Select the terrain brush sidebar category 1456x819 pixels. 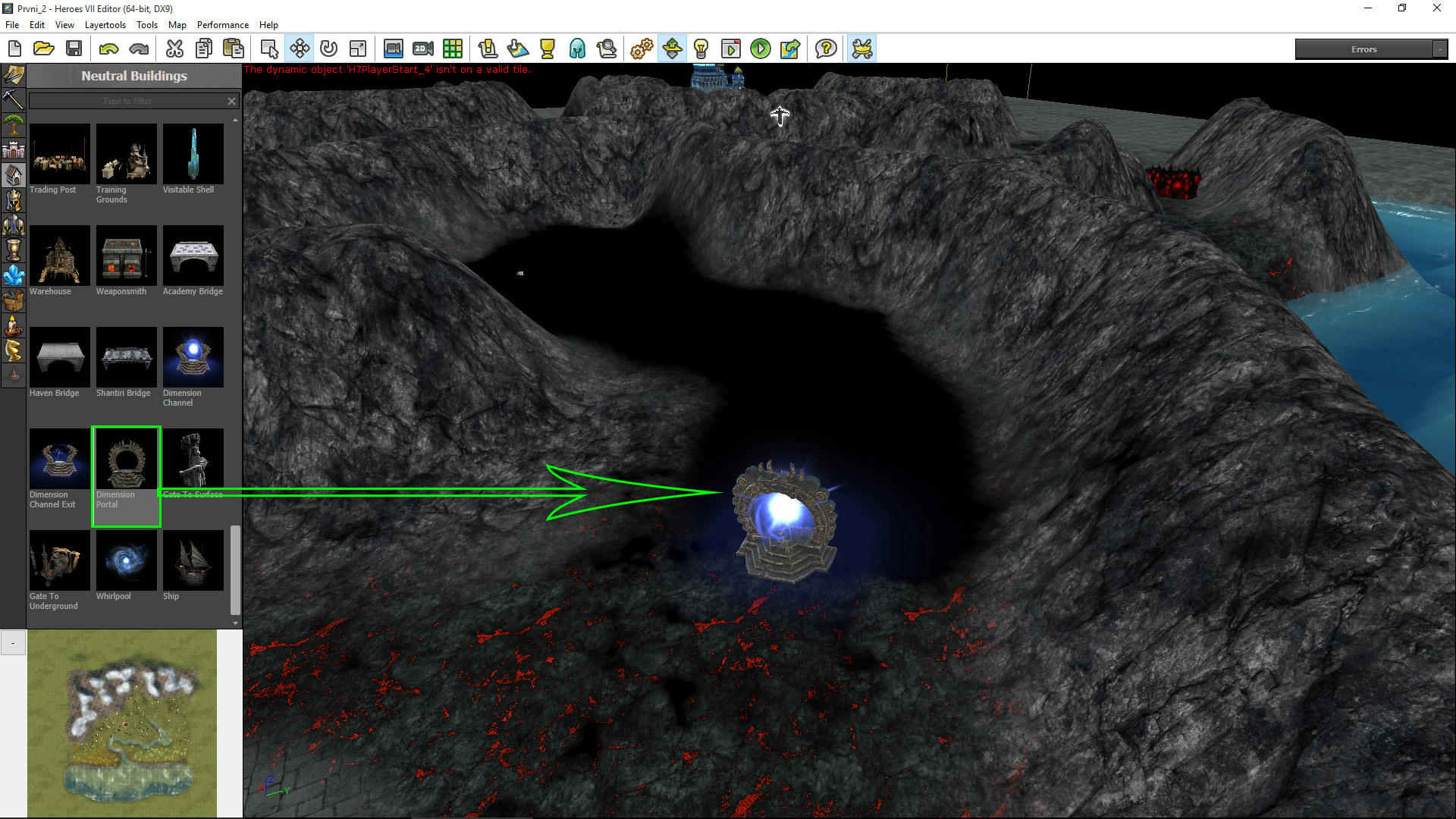point(14,74)
